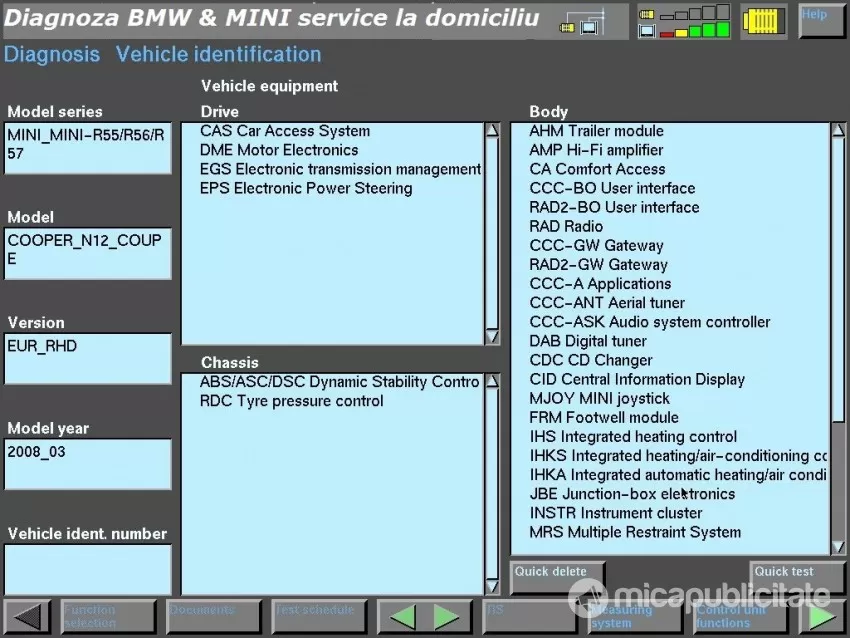Open the Test schedule button
The image size is (850, 638).
319,616
